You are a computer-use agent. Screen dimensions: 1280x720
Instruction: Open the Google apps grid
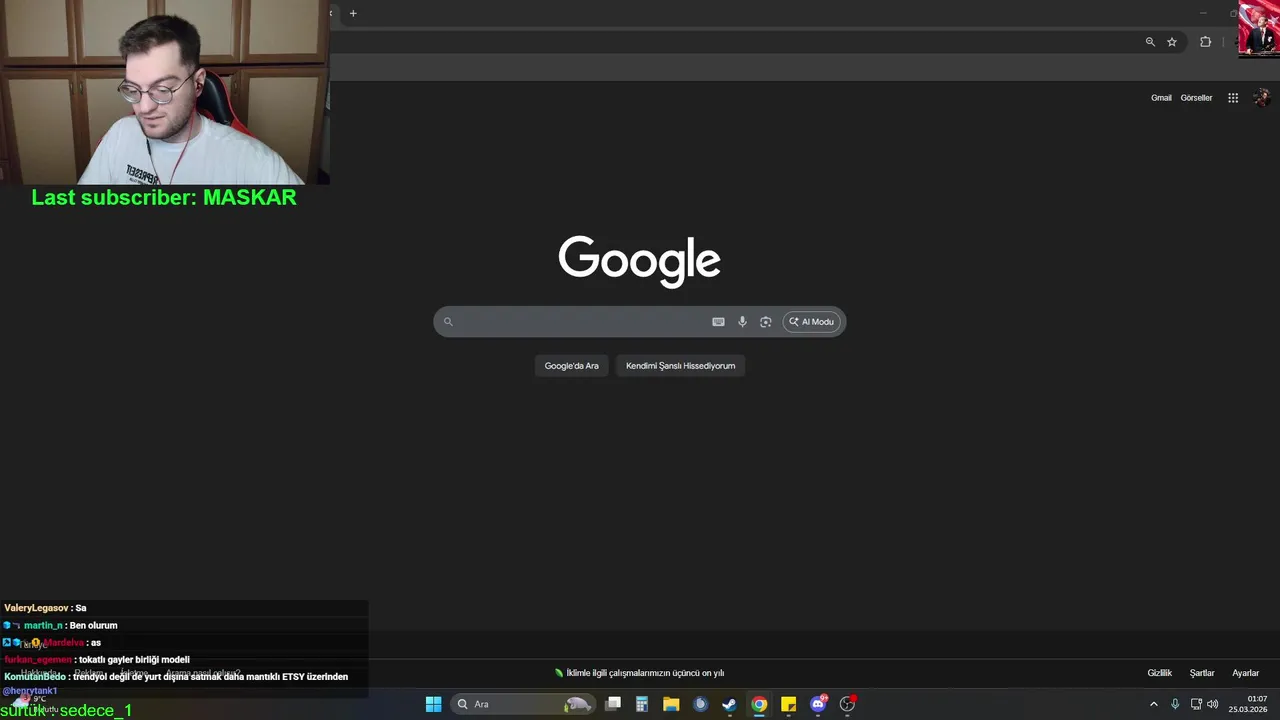1233,98
